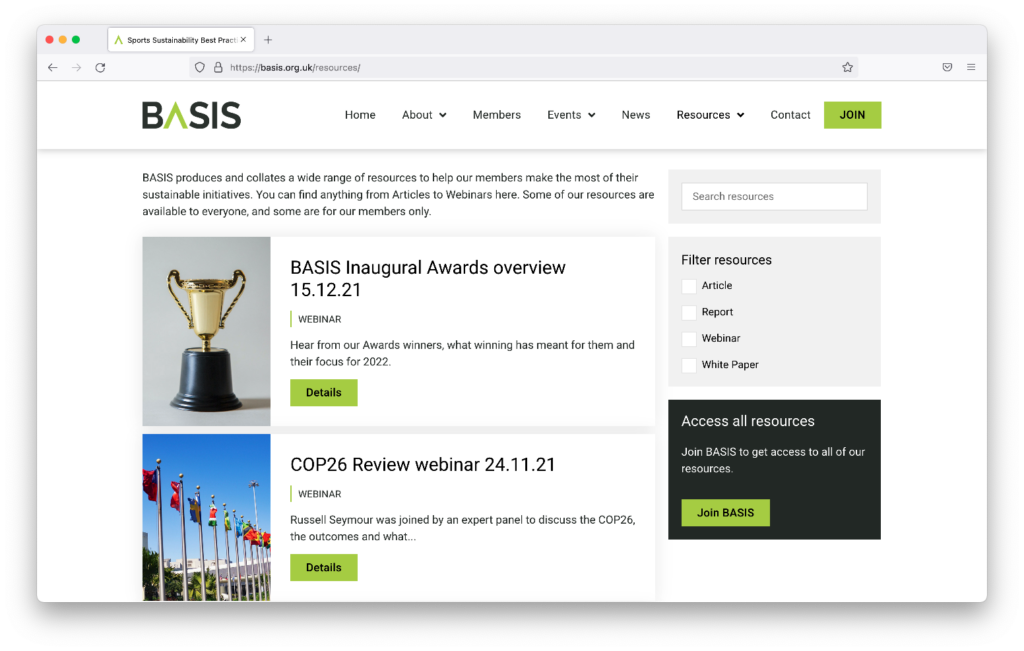This screenshot has height=651, width=1024.
Task: Go to the Home page
Action: 360,115
